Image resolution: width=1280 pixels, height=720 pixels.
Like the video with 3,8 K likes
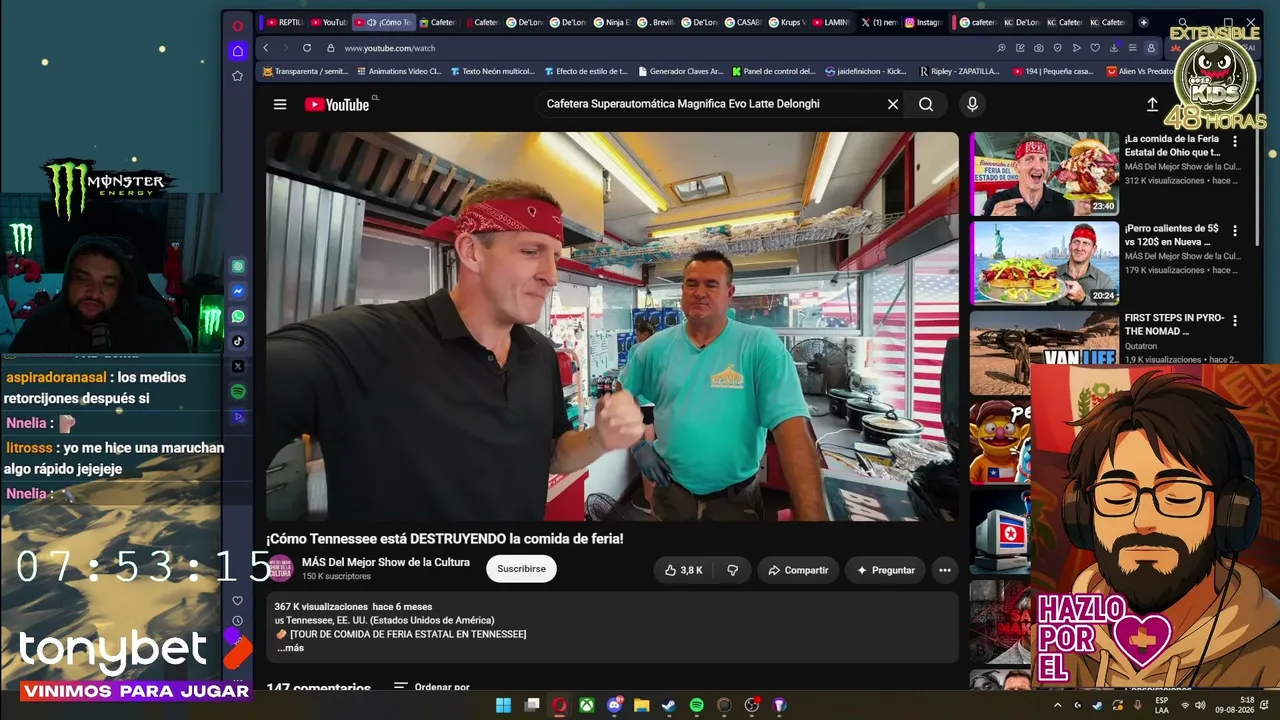(x=684, y=570)
